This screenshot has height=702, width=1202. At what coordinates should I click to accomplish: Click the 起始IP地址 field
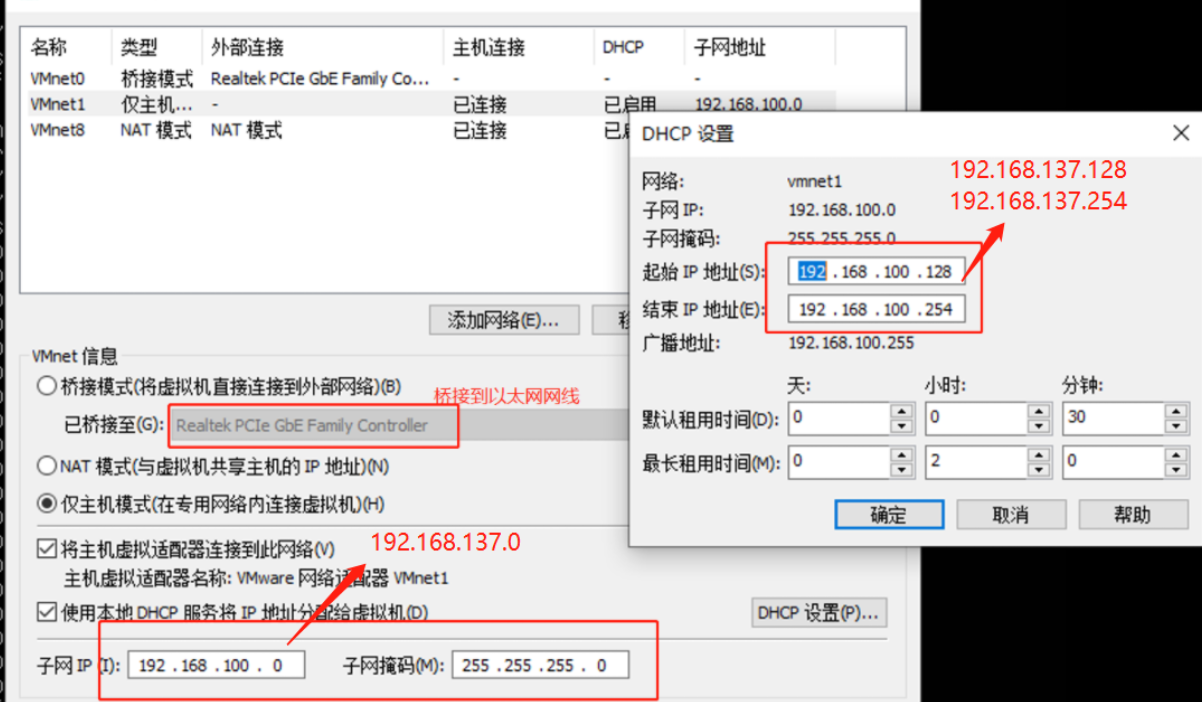click(875, 270)
